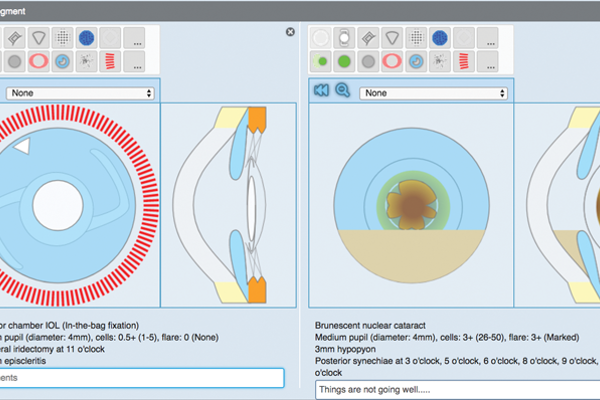The height and width of the screenshot is (400, 600).
Task: Expand top-row '...' more icons in left toolbar
Action: [x=134, y=38]
